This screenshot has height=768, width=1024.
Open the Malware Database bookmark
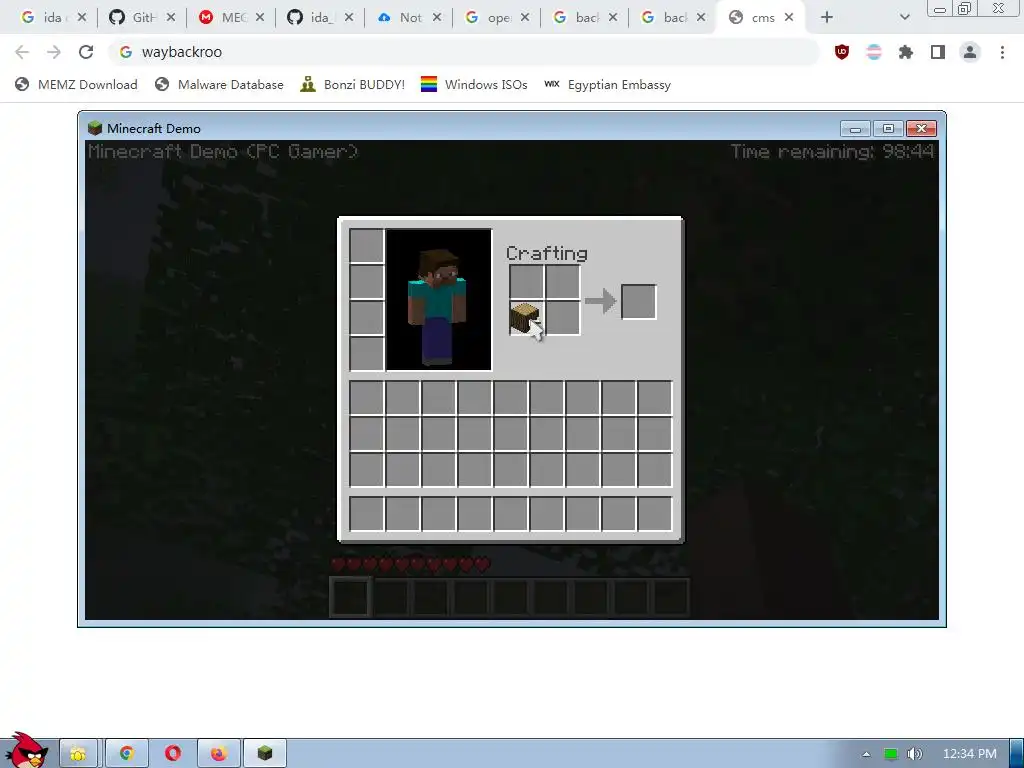pyautogui.click(x=219, y=84)
